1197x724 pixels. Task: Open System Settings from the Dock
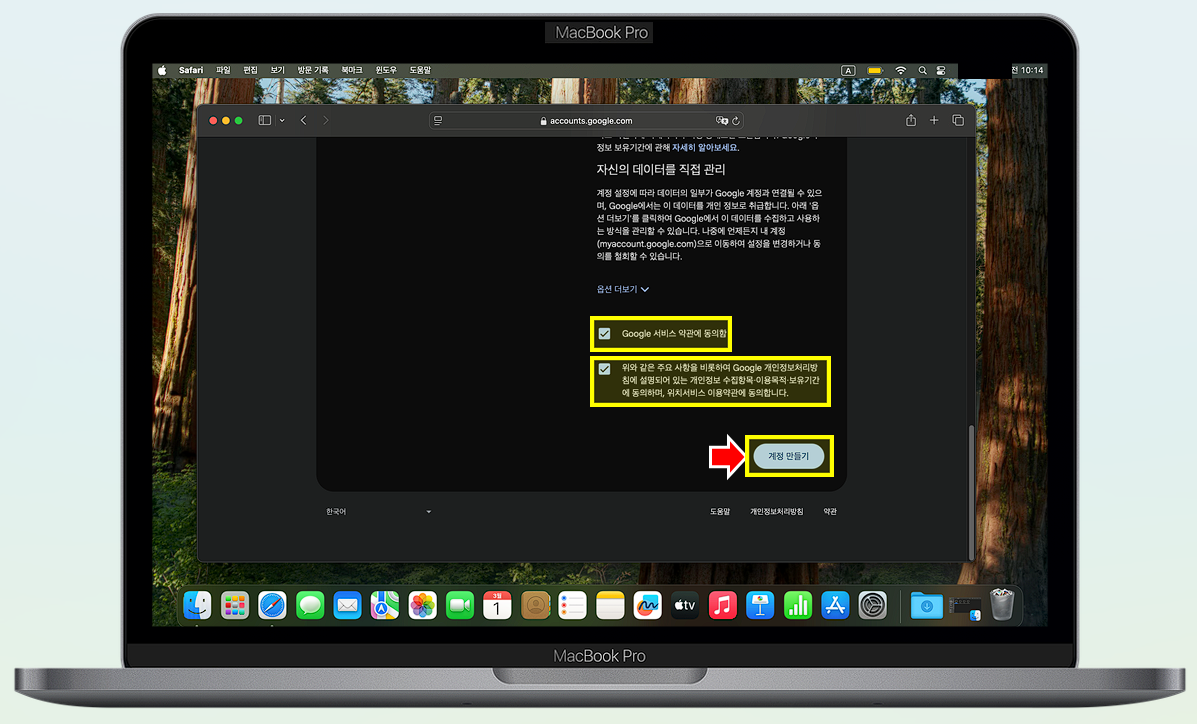point(873,606)
